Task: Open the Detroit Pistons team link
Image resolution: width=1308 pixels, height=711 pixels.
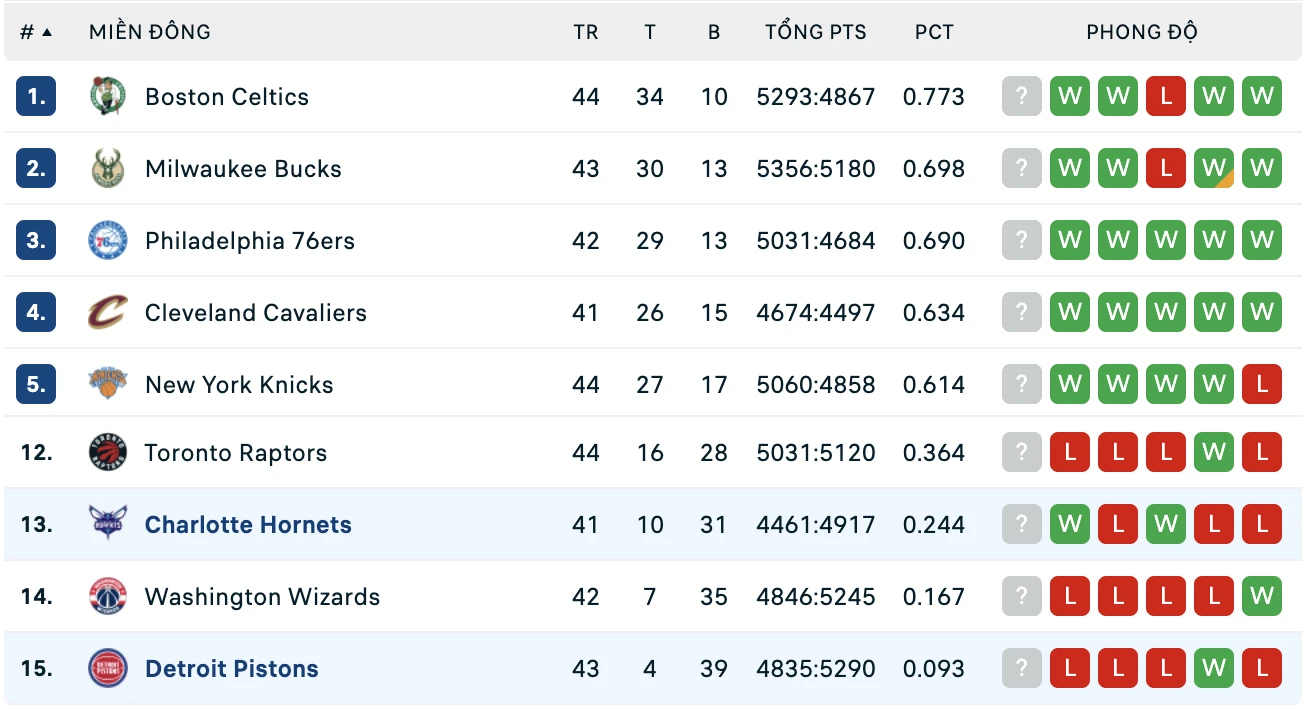Action: pyautogui.click(x=232, y=669)
